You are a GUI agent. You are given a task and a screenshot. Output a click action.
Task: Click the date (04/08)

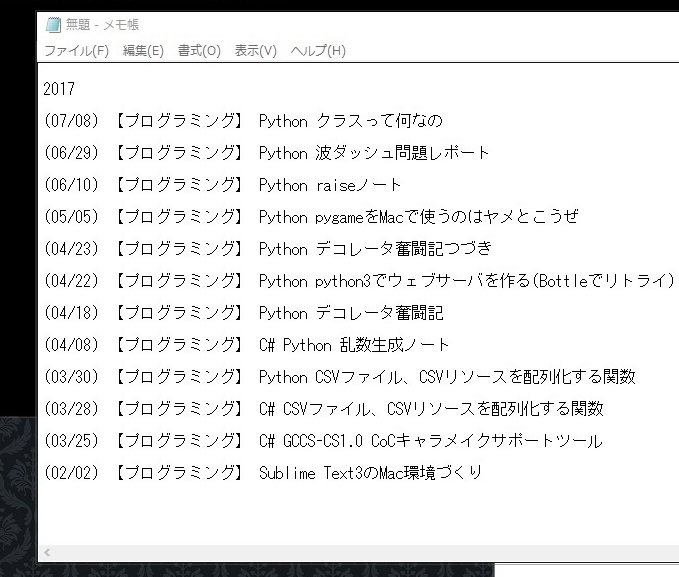[x=71, y=345]
